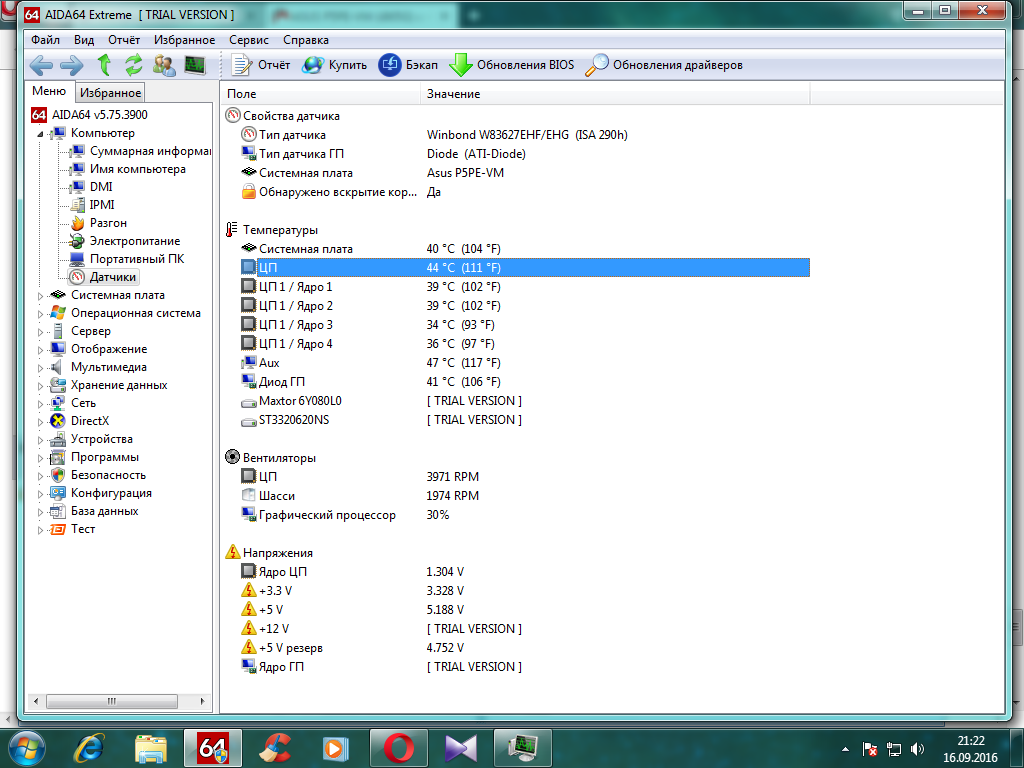Screen dimensions: 1024x768
Task: Select the +12 V voltage row
Action: (x=525, y=628)
